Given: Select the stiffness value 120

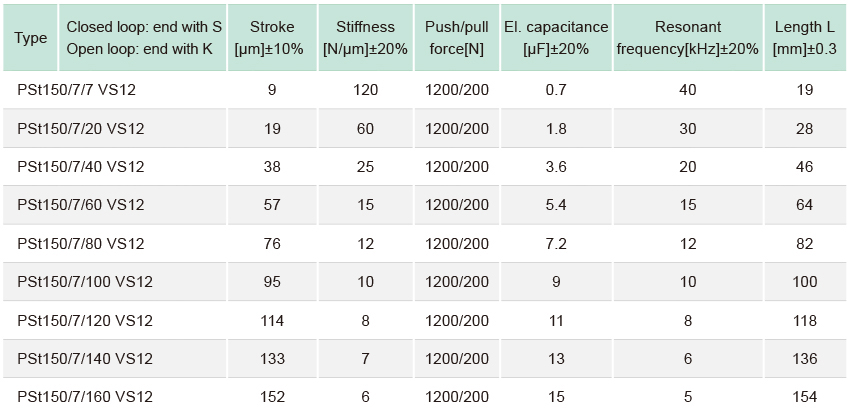Looking at the screenshot, I should 365,90.
